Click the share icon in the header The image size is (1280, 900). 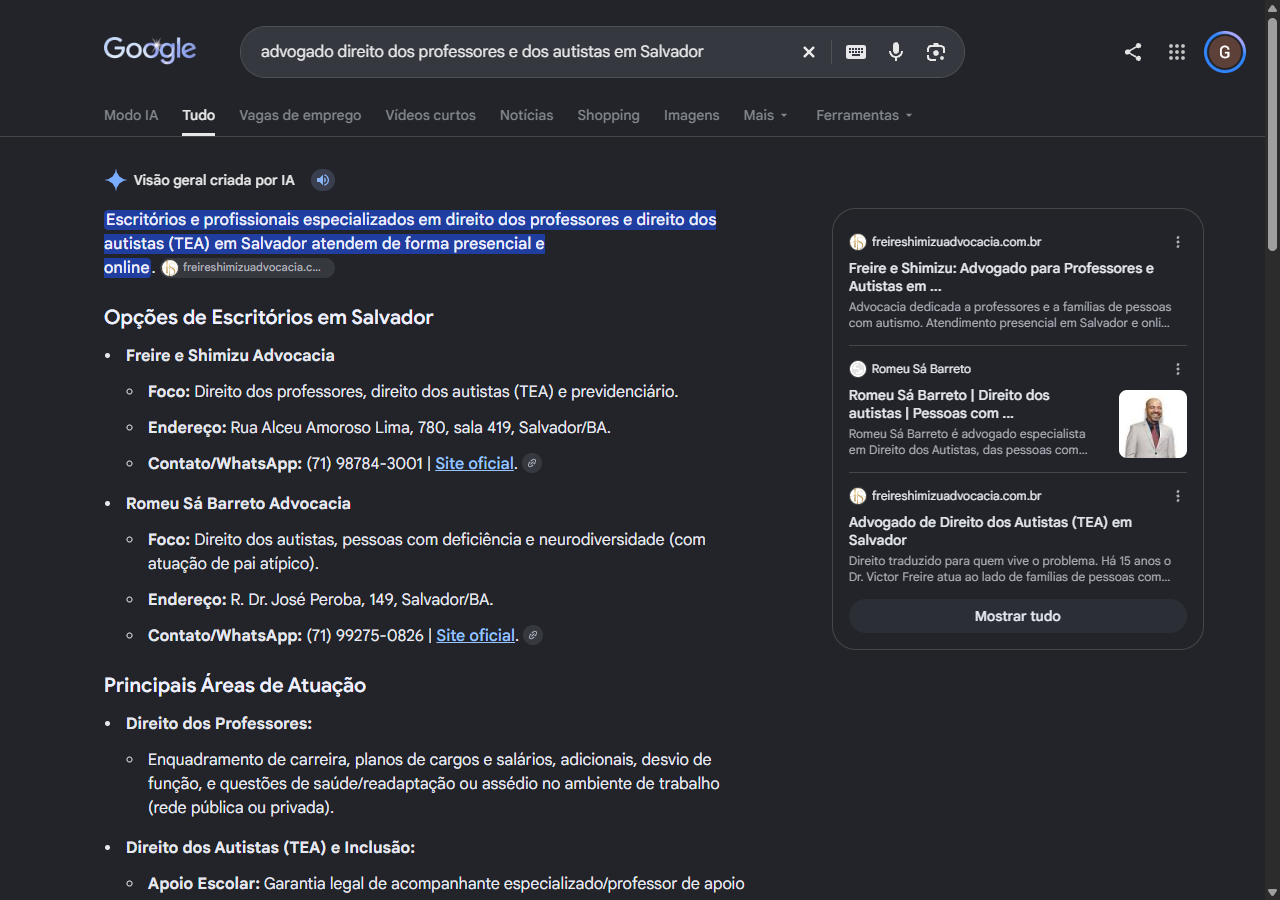[x=1133, y=52]
